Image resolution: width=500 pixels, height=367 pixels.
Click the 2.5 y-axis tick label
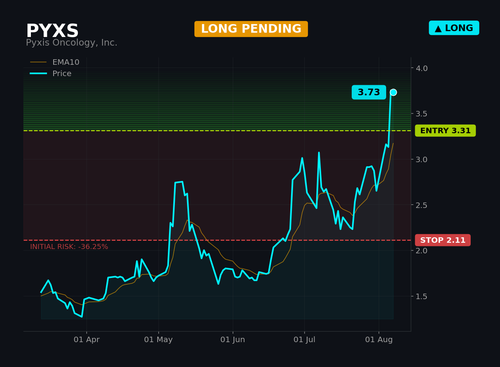(421, 205)
